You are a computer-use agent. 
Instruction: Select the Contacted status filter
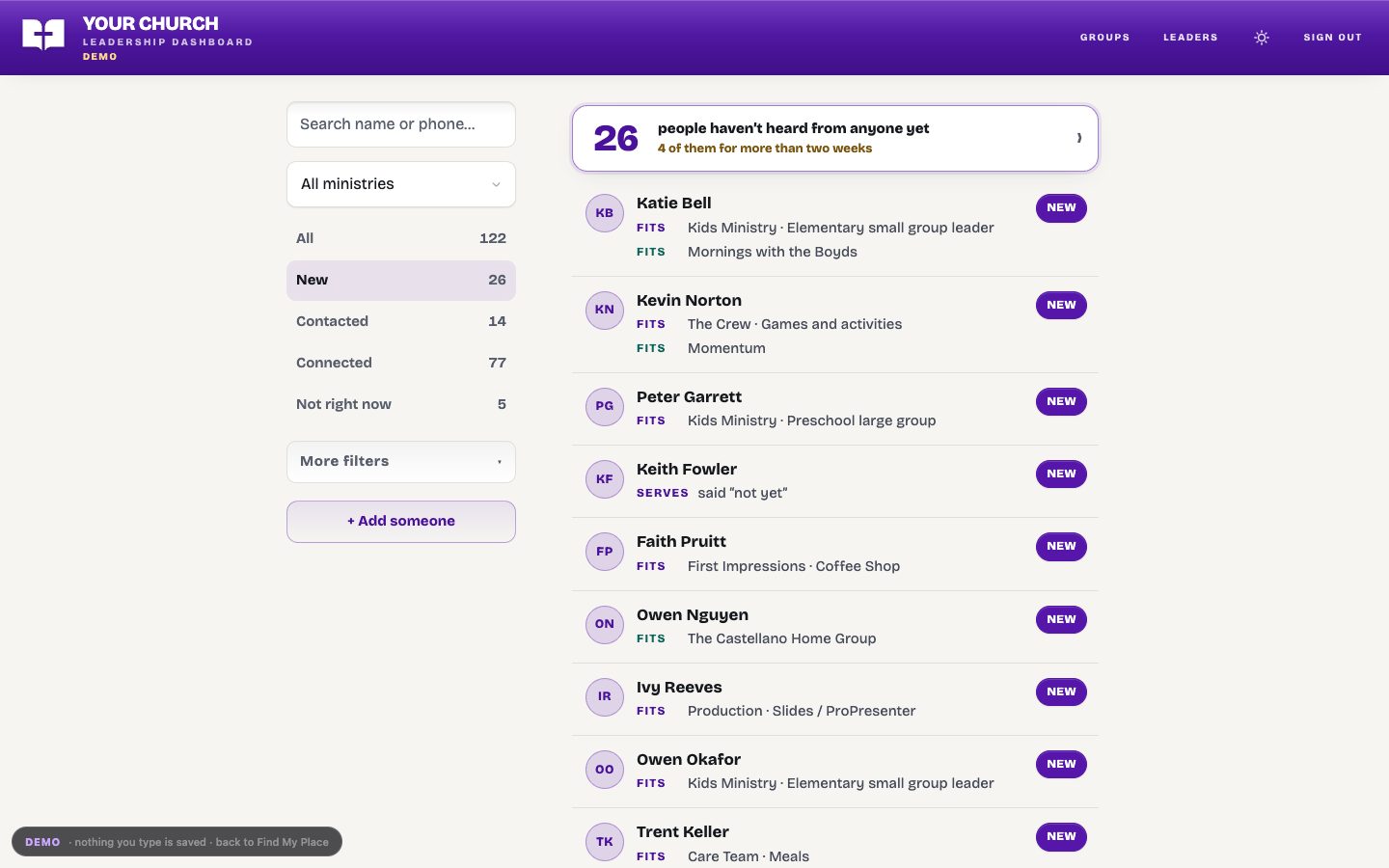401,321
